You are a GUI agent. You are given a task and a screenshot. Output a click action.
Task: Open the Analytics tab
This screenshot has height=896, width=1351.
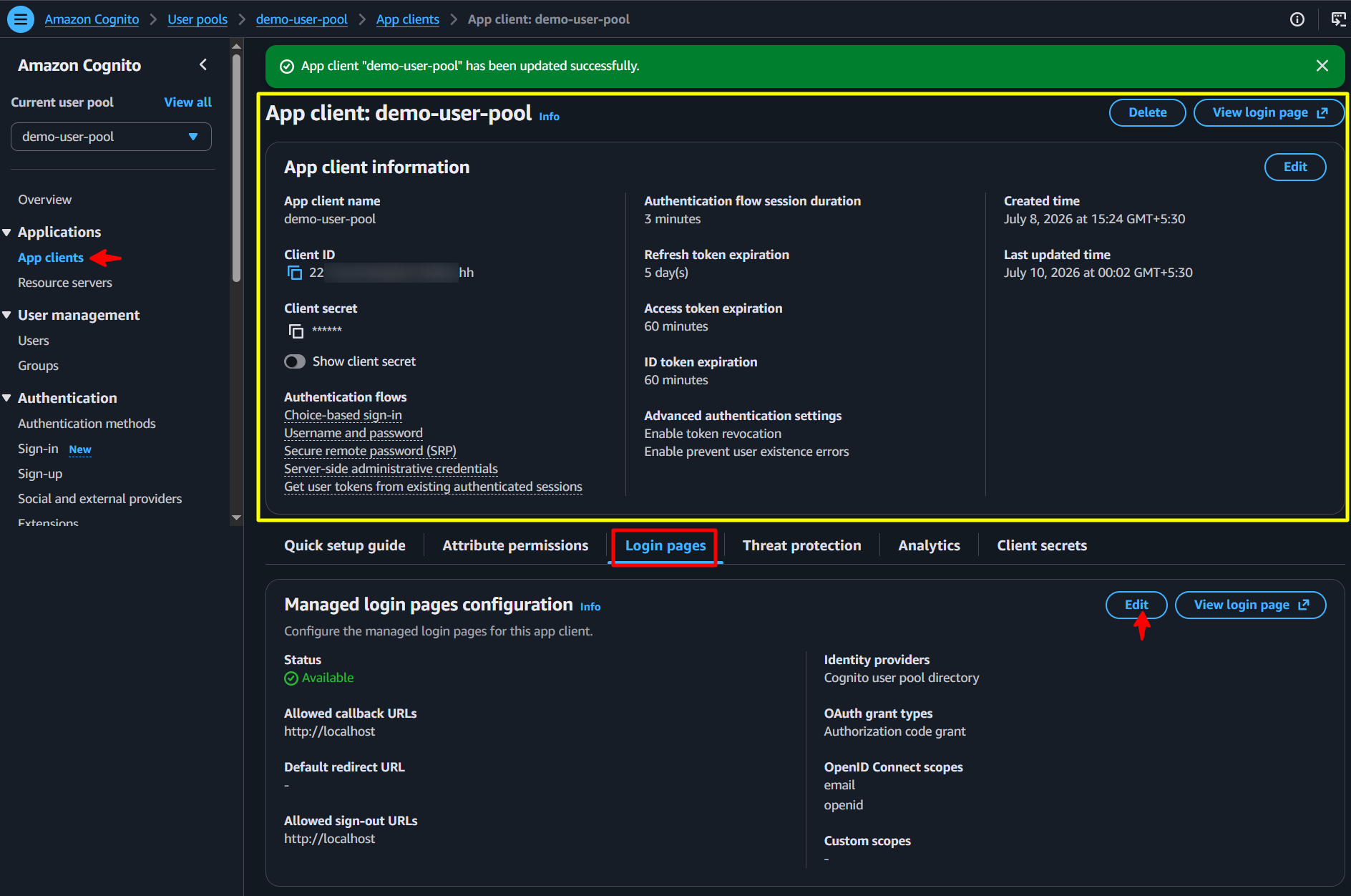pos(929,545)
